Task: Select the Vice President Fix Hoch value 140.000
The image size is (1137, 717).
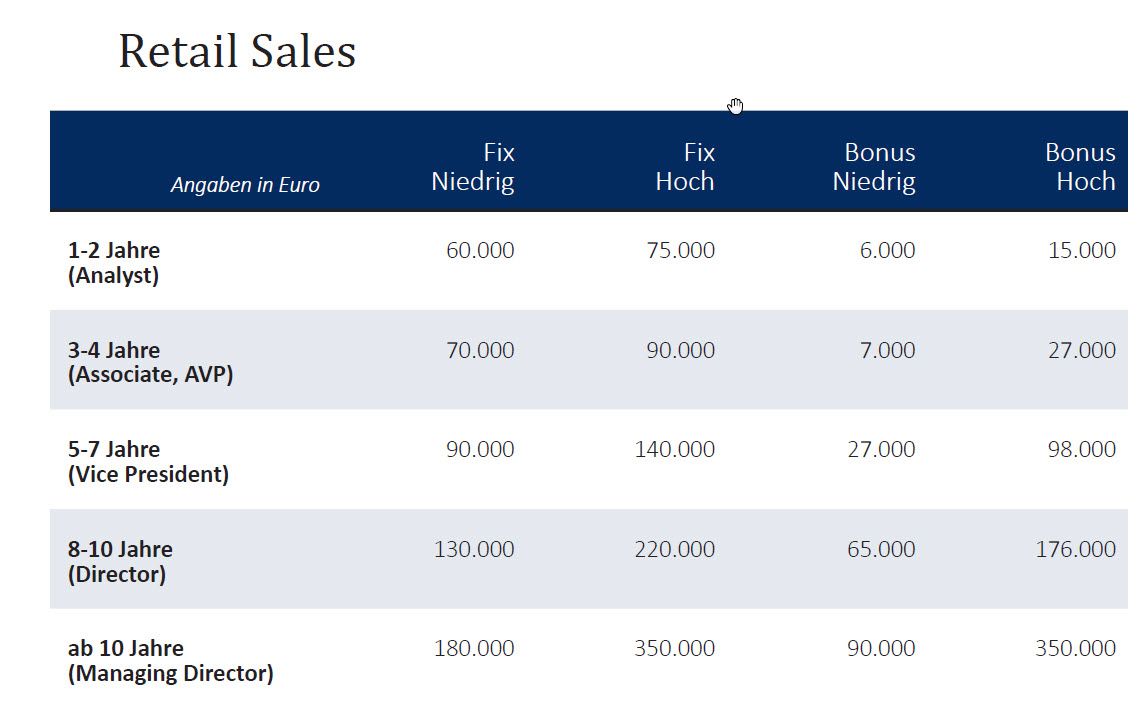Action: pos(675,450)
